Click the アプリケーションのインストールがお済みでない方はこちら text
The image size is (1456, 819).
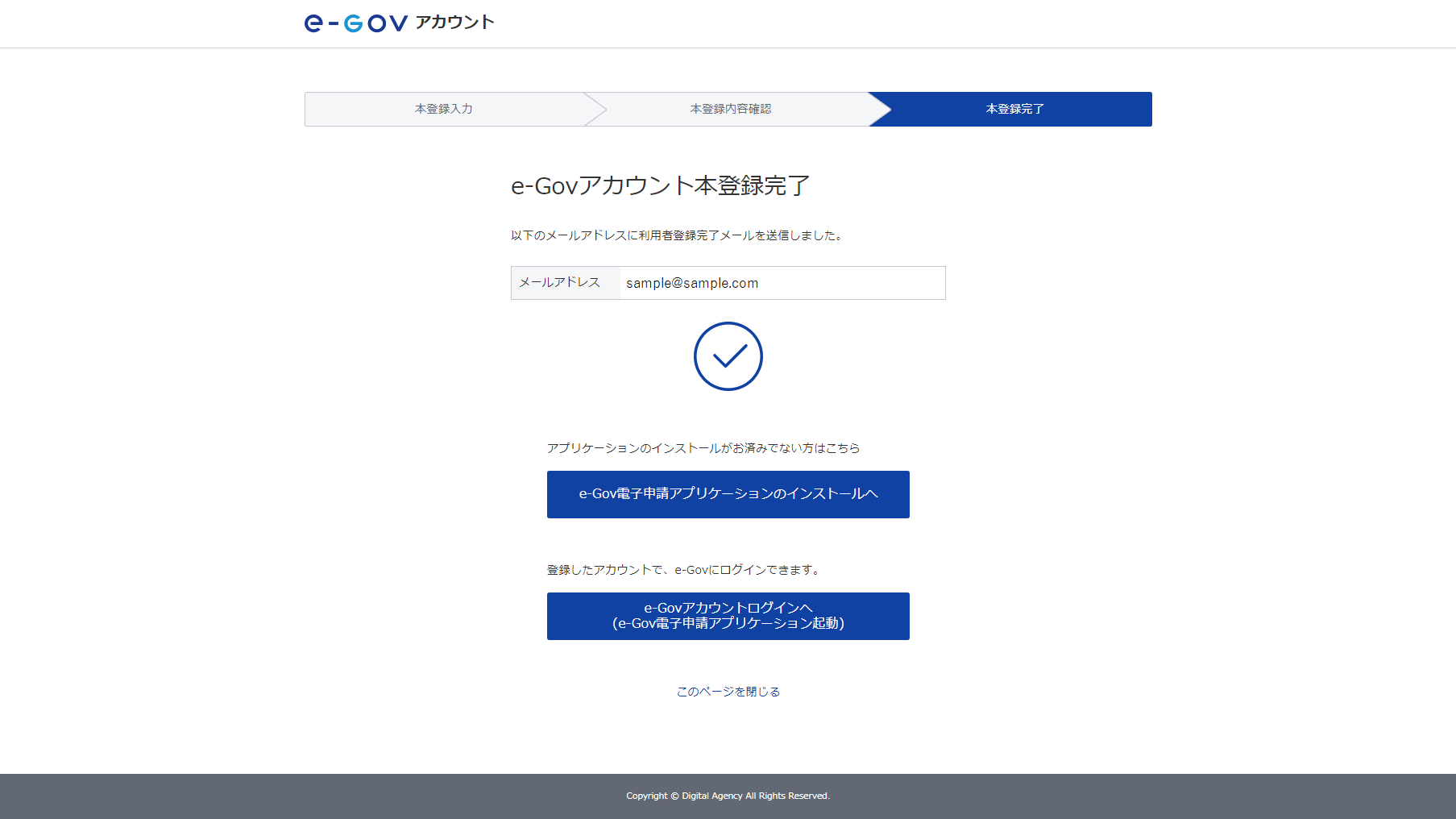click(703, 448)
